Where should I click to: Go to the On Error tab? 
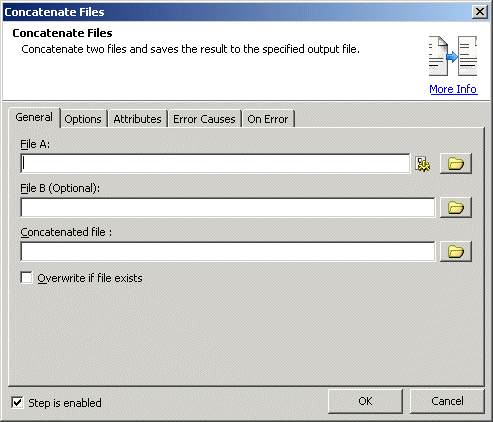tap(268, 119)
